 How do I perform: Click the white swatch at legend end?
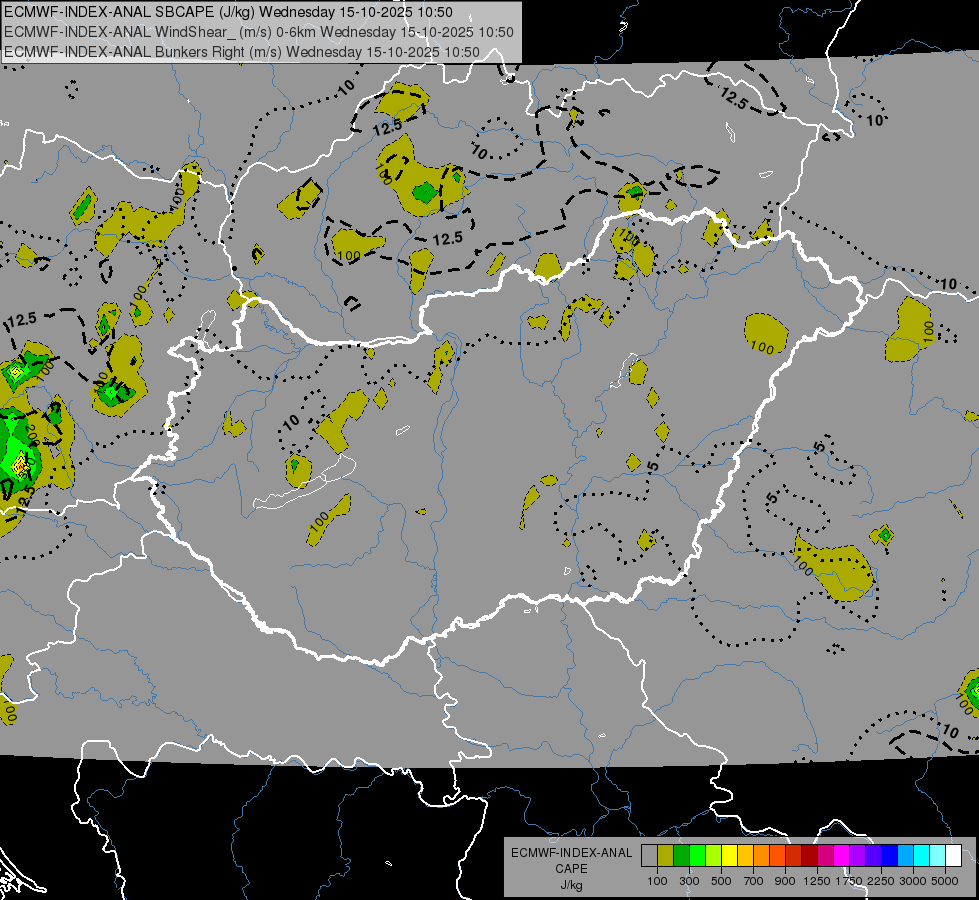(x=953, y=856)
